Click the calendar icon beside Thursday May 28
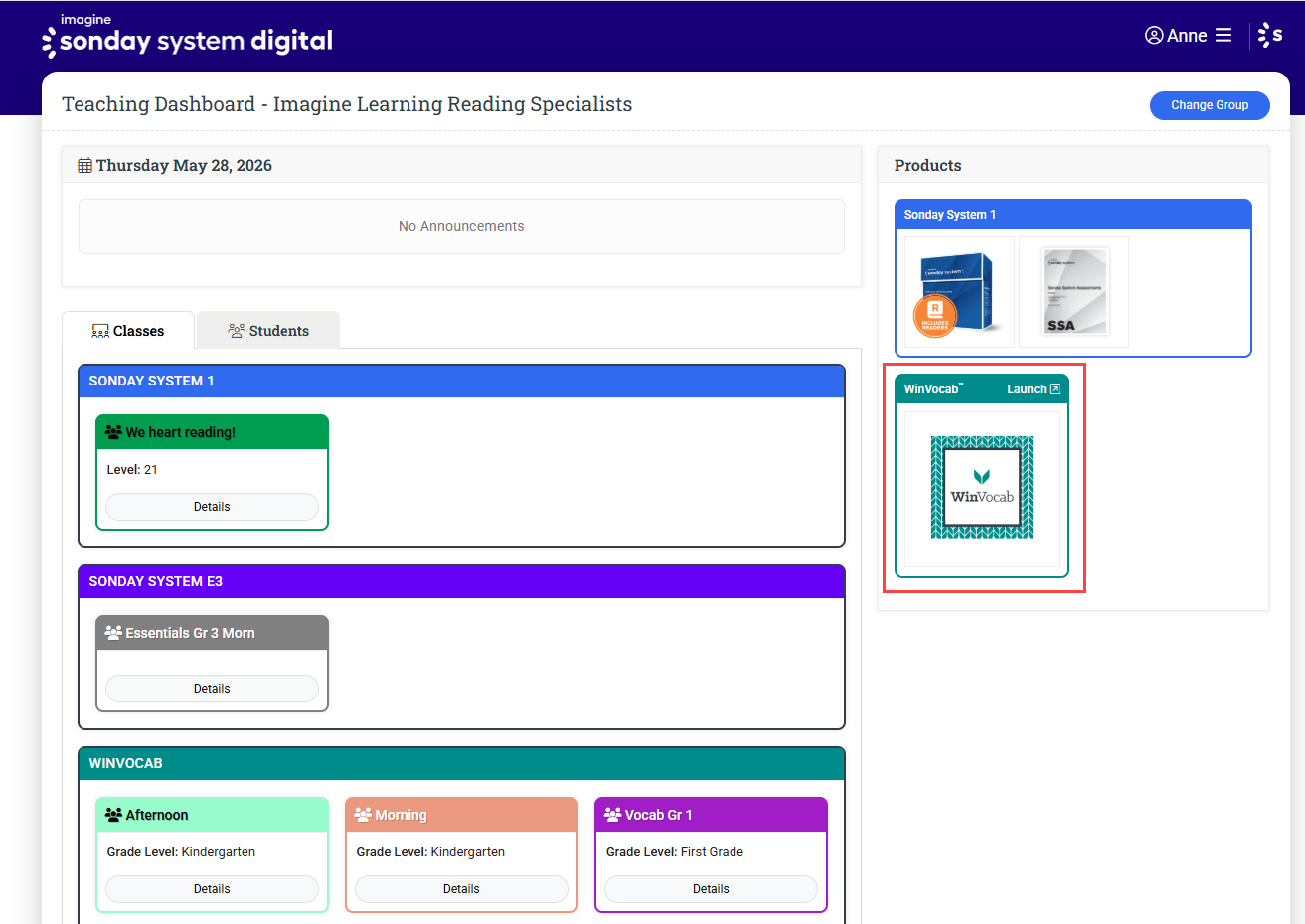1305x924 pixels. click(84, 166)
